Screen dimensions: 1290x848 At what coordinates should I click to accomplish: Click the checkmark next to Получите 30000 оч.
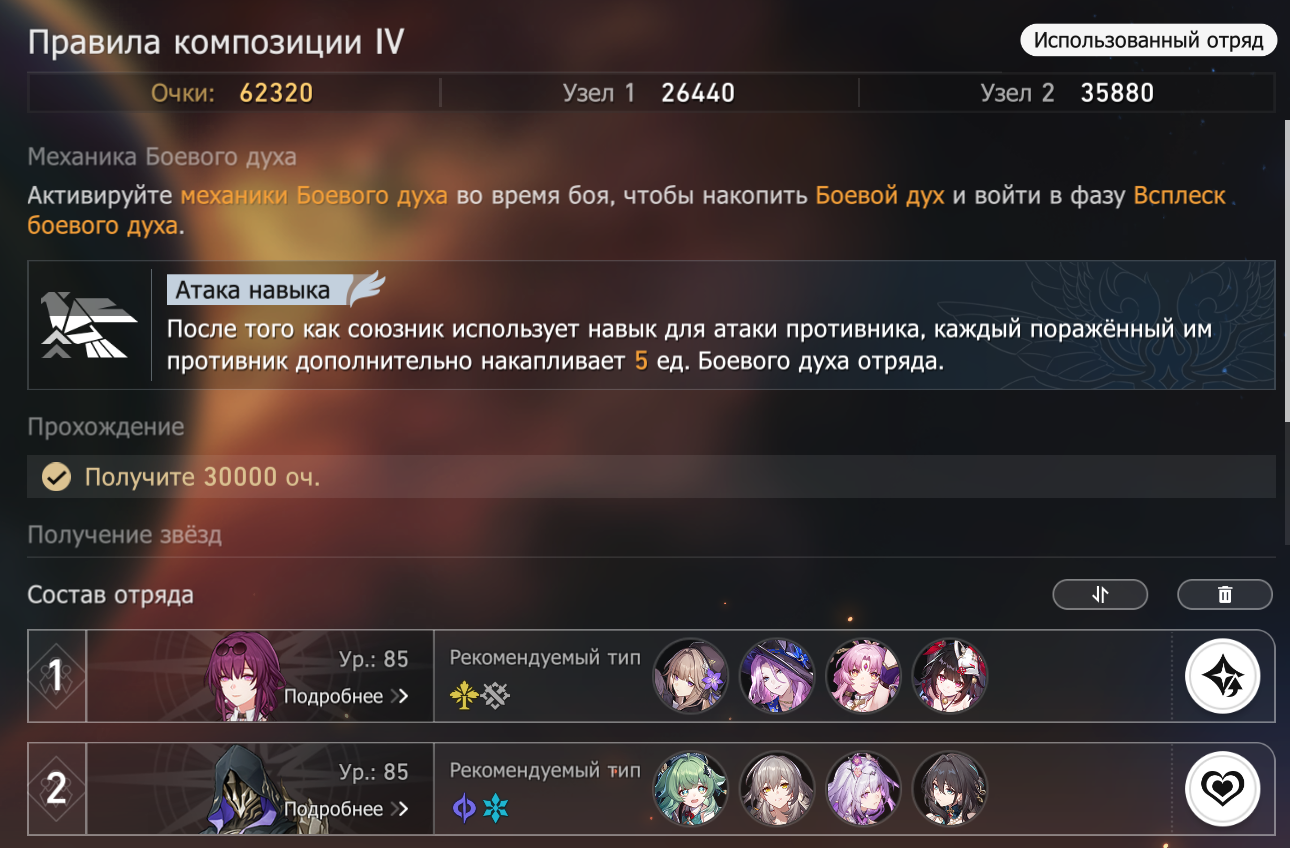click(x=56, y=477)
